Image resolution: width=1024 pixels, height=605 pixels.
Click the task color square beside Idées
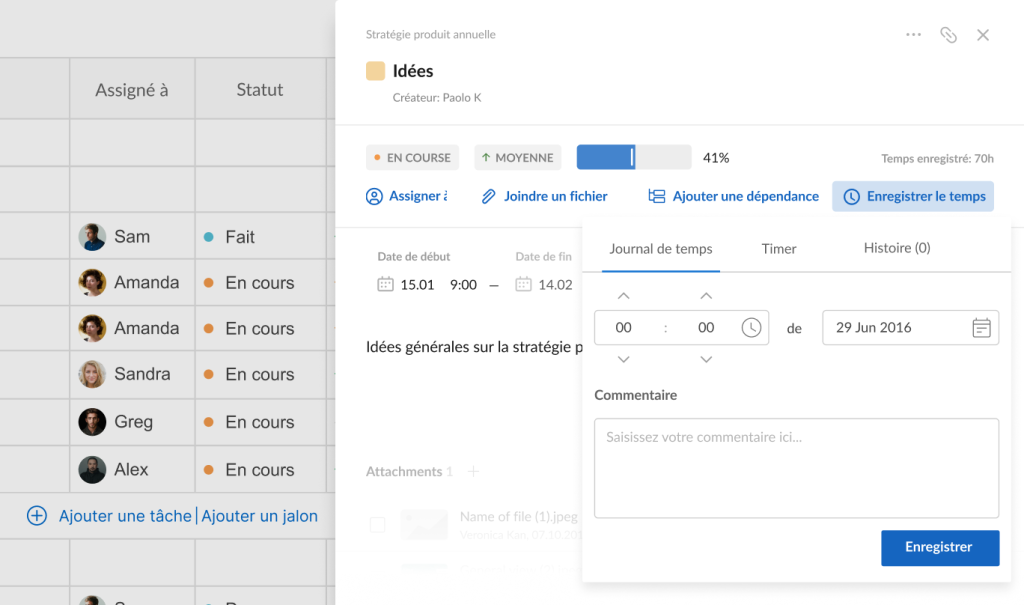[376, 71]
